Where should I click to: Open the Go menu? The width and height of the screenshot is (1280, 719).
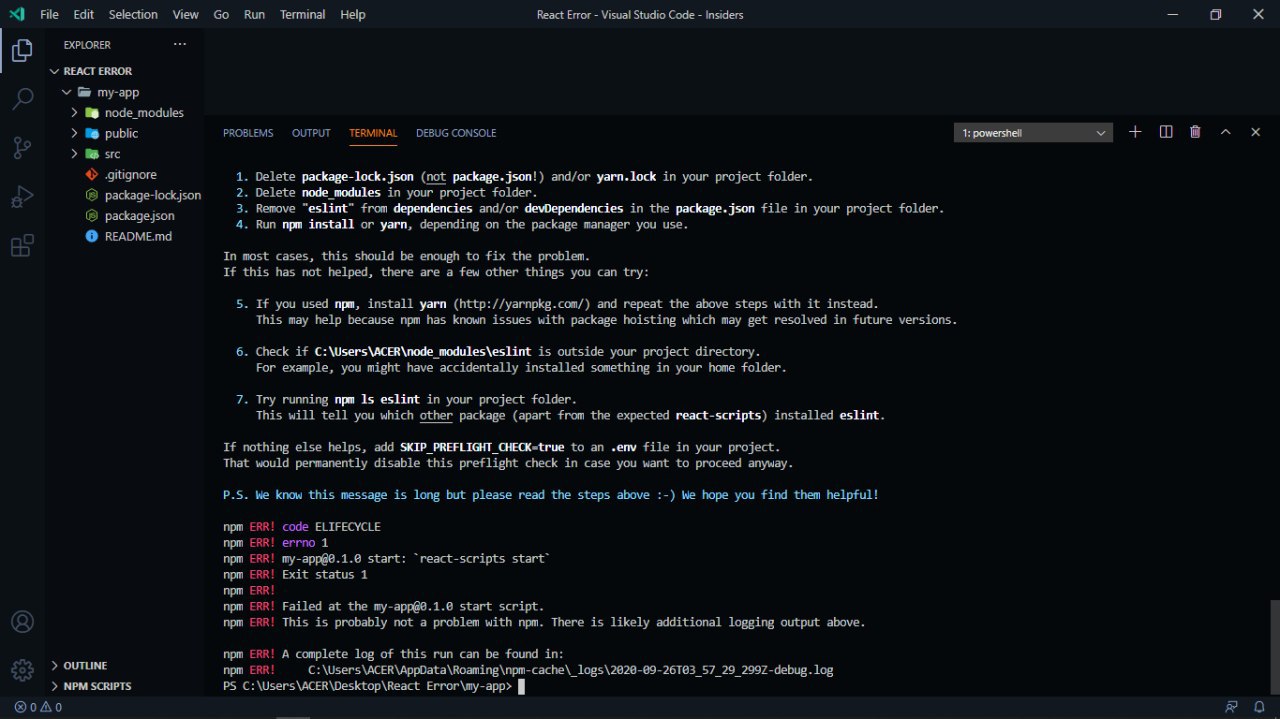(221, 14)
